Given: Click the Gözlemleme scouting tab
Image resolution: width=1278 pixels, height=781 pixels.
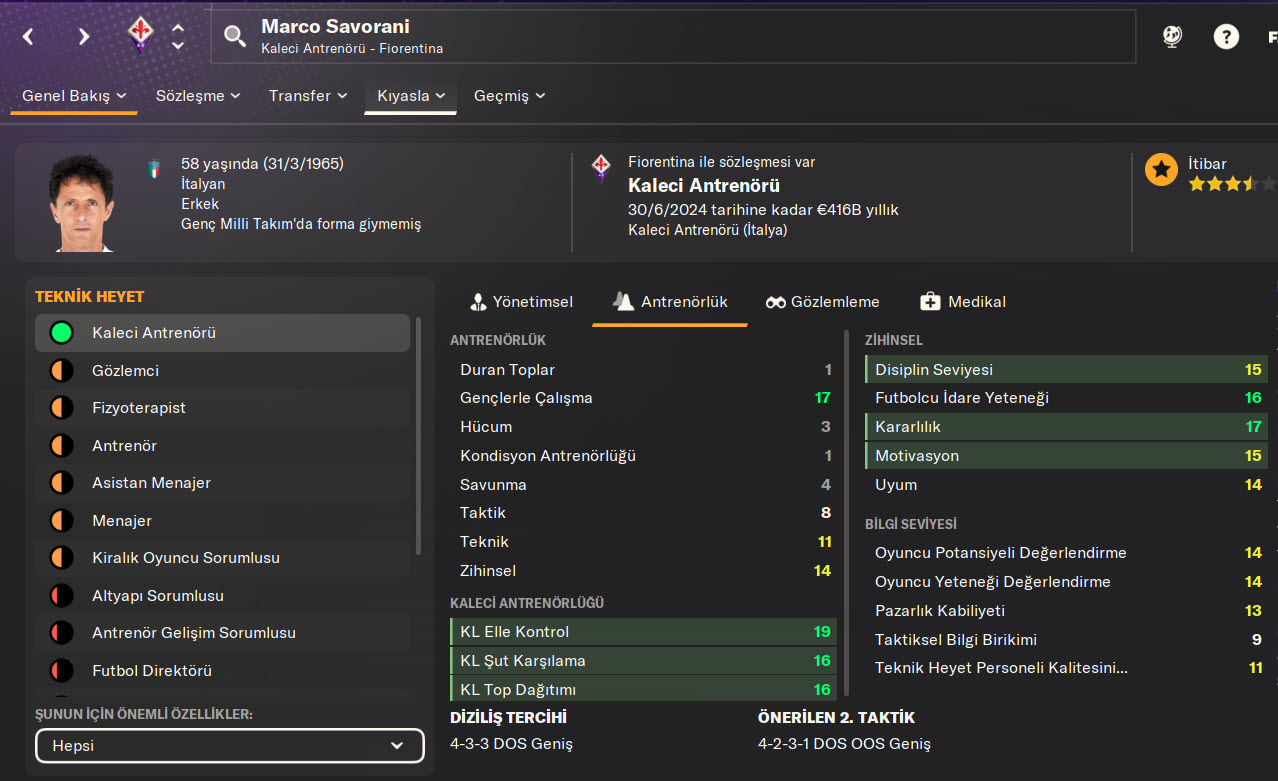Looking at the screenshot, I should point(822,302).
